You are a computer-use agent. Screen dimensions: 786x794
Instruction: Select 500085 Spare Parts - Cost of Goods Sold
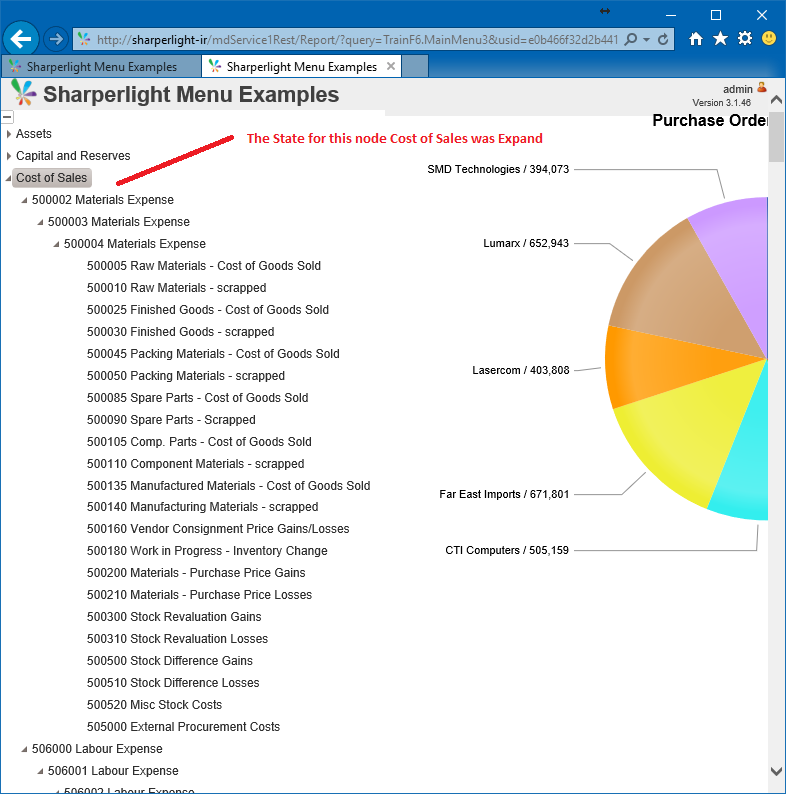pyautogui.click(x=197, y=398)
